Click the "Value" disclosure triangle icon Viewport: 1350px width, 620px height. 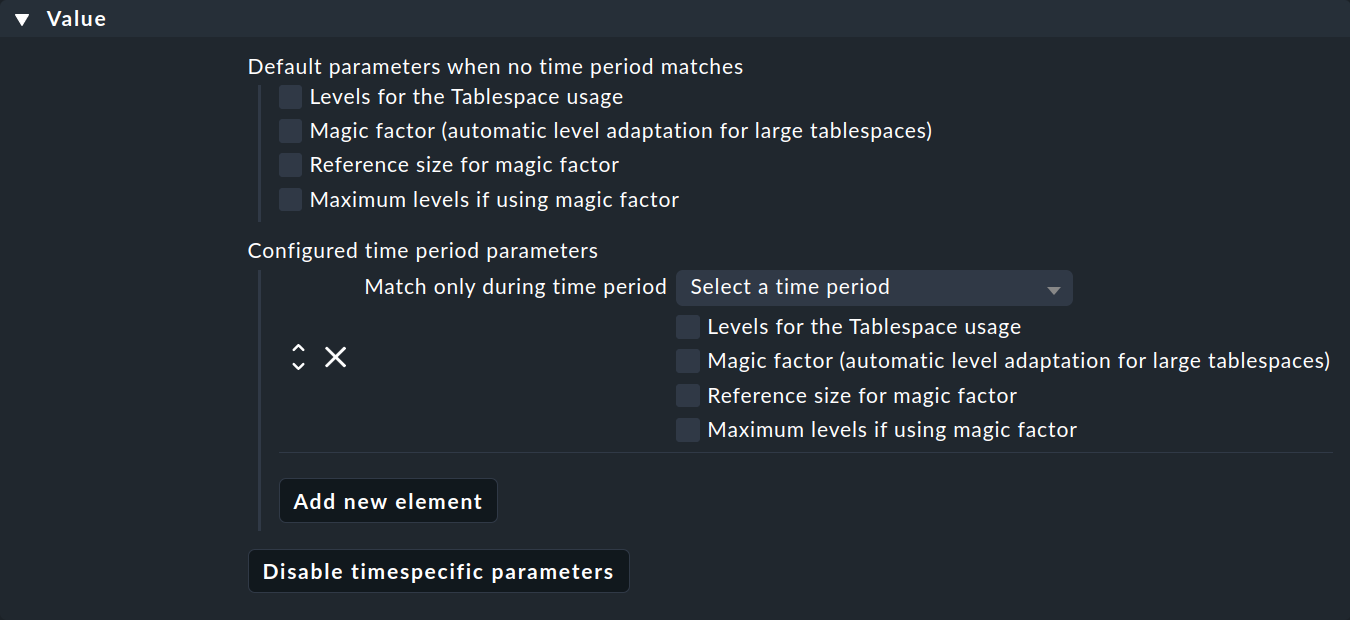coord(22,17)
